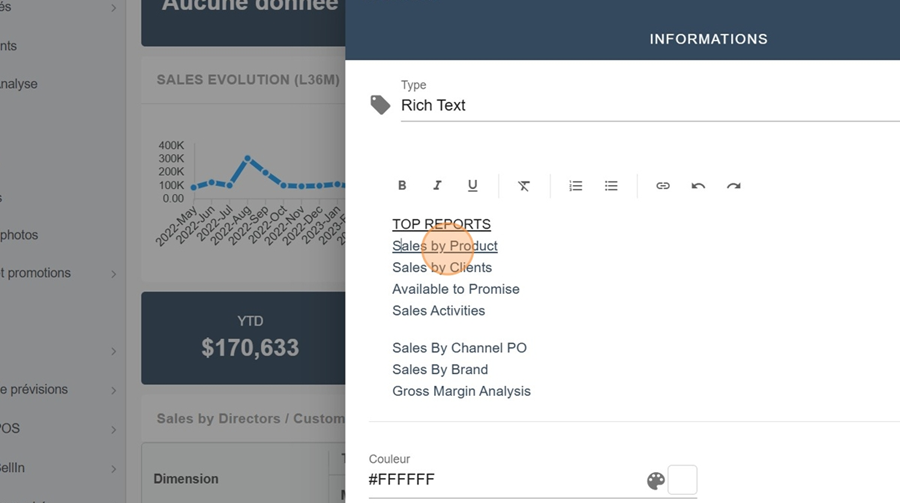Image resolution: width=900 pixels, height=503 pixels.
Task: Expand the prévisions sidebar menu item
Action: coord(114,390)
